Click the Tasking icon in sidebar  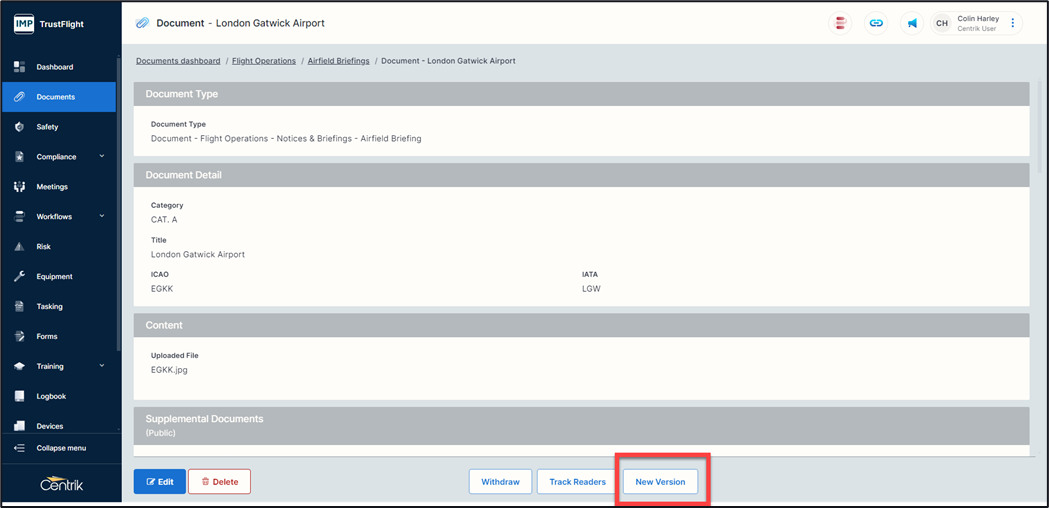19,307
